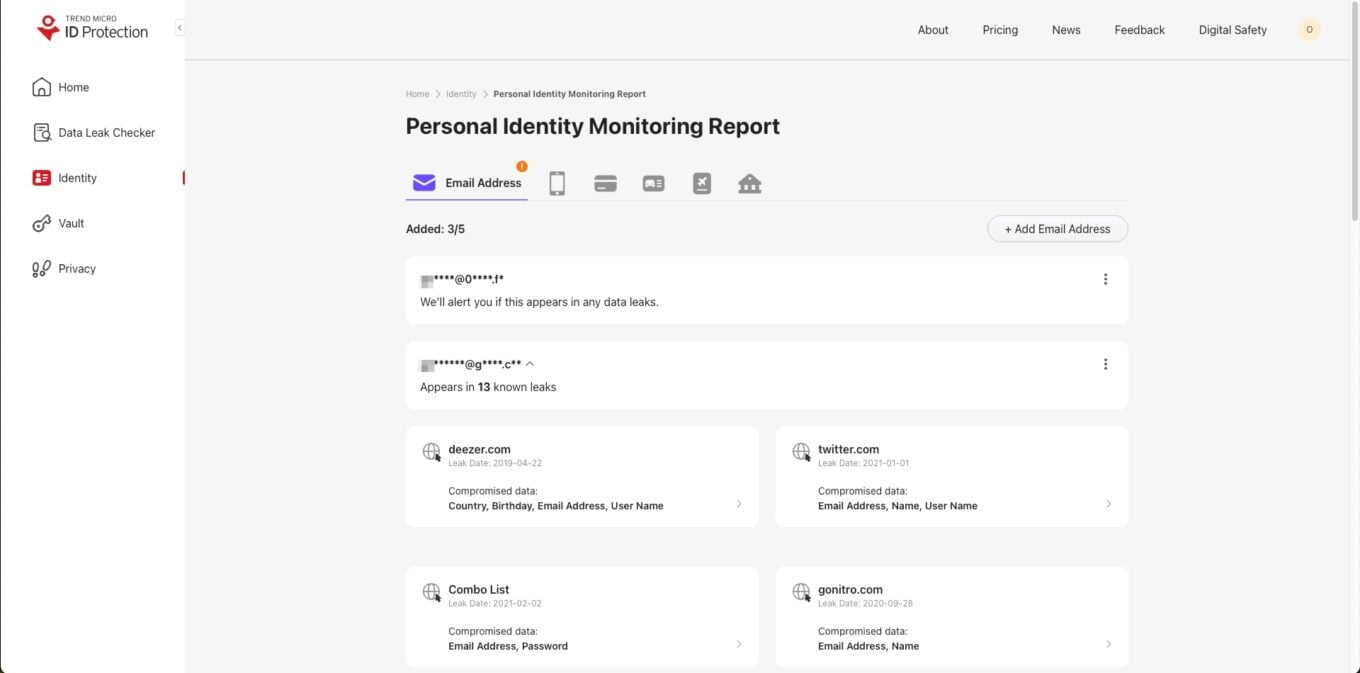Click the twitter.com compromised data list
The width and height of the screenshot is (1360, 673).
click(898, 506)
